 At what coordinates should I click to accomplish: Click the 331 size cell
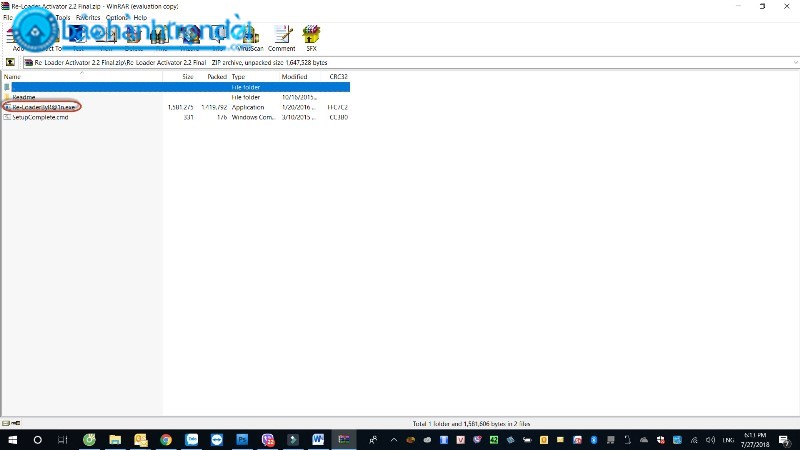pos(188,117)
